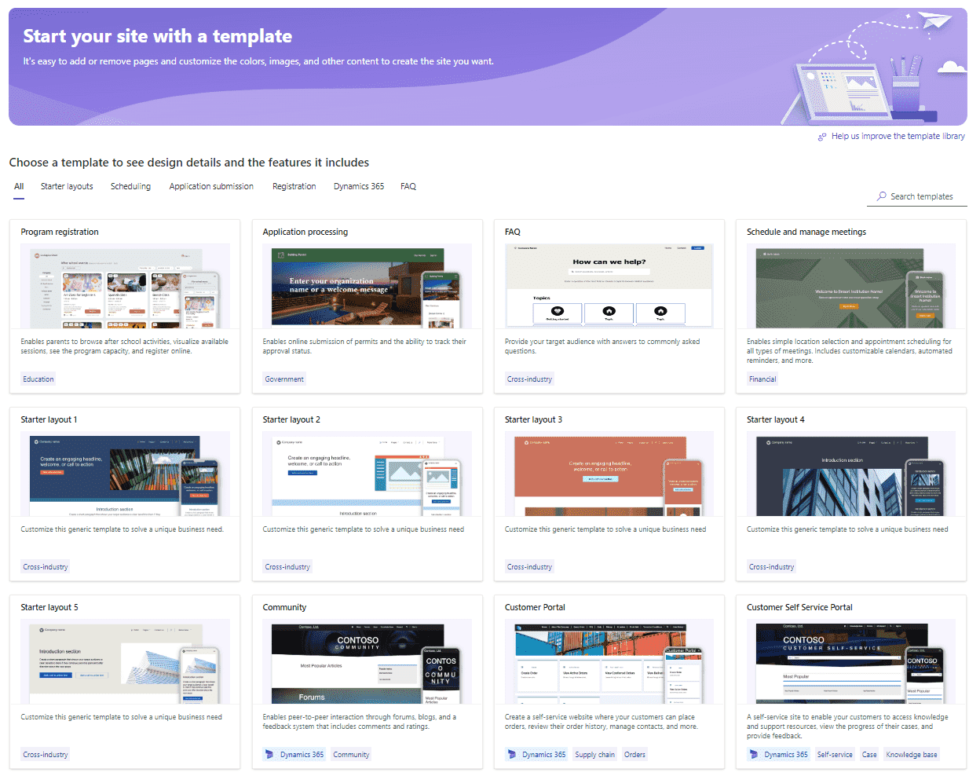Image resolution: width=980 pixels, height=776 pixels.
Task: Open the FAQ filter tab
Action: [x=406, y=186]
